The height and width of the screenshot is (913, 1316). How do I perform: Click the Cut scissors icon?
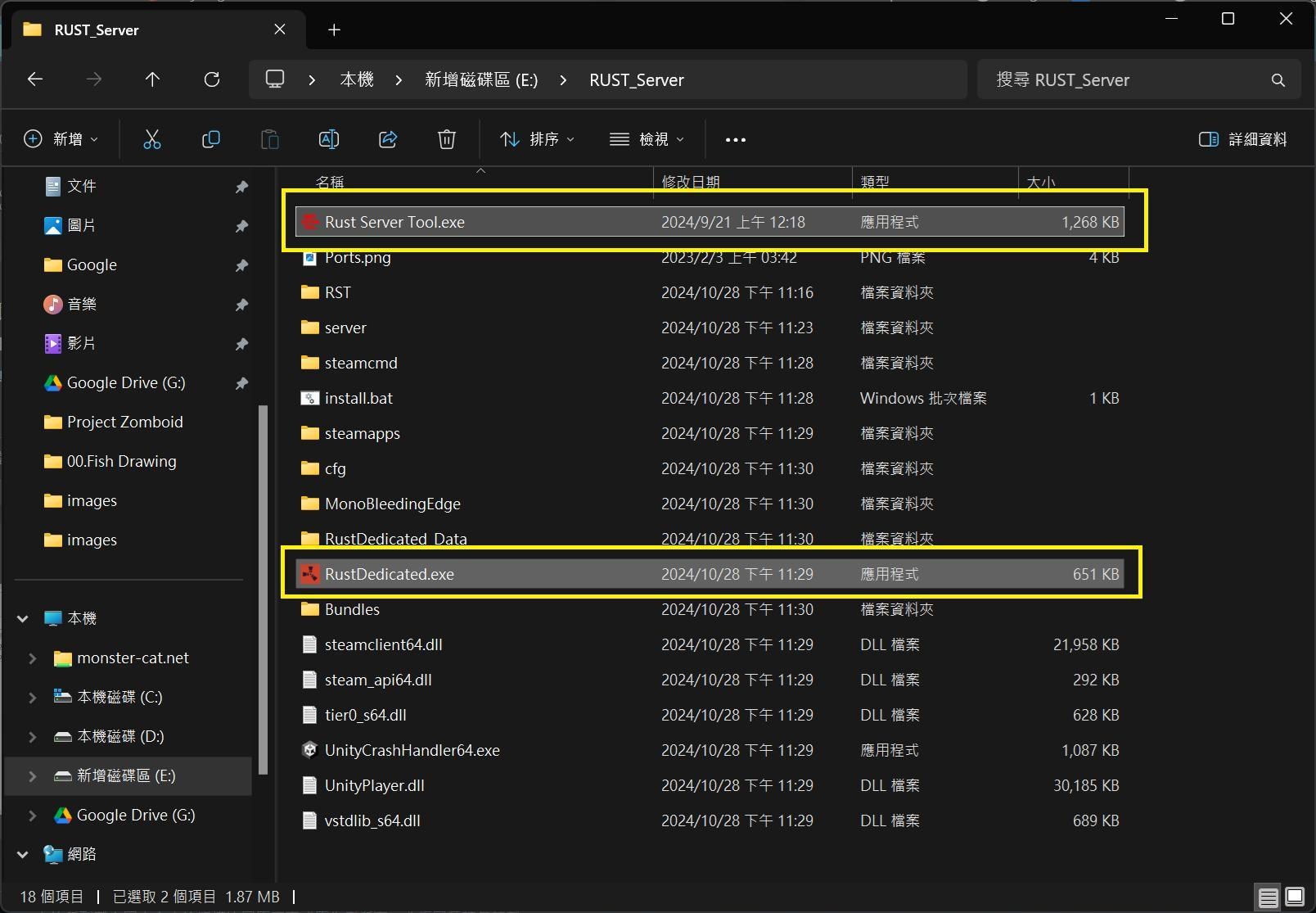[x=152, y=139]
